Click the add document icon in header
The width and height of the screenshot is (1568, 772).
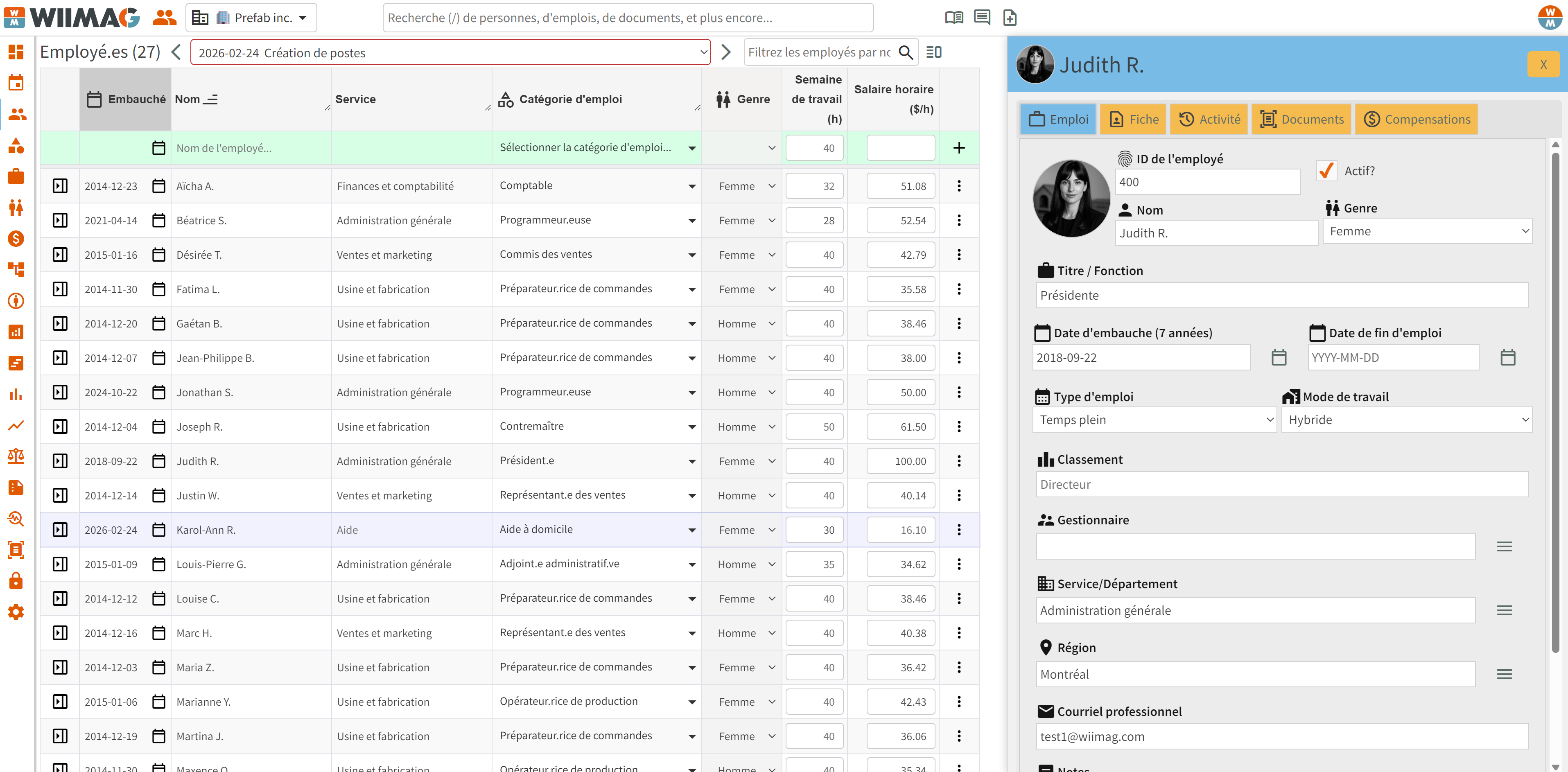(1010, 18)
